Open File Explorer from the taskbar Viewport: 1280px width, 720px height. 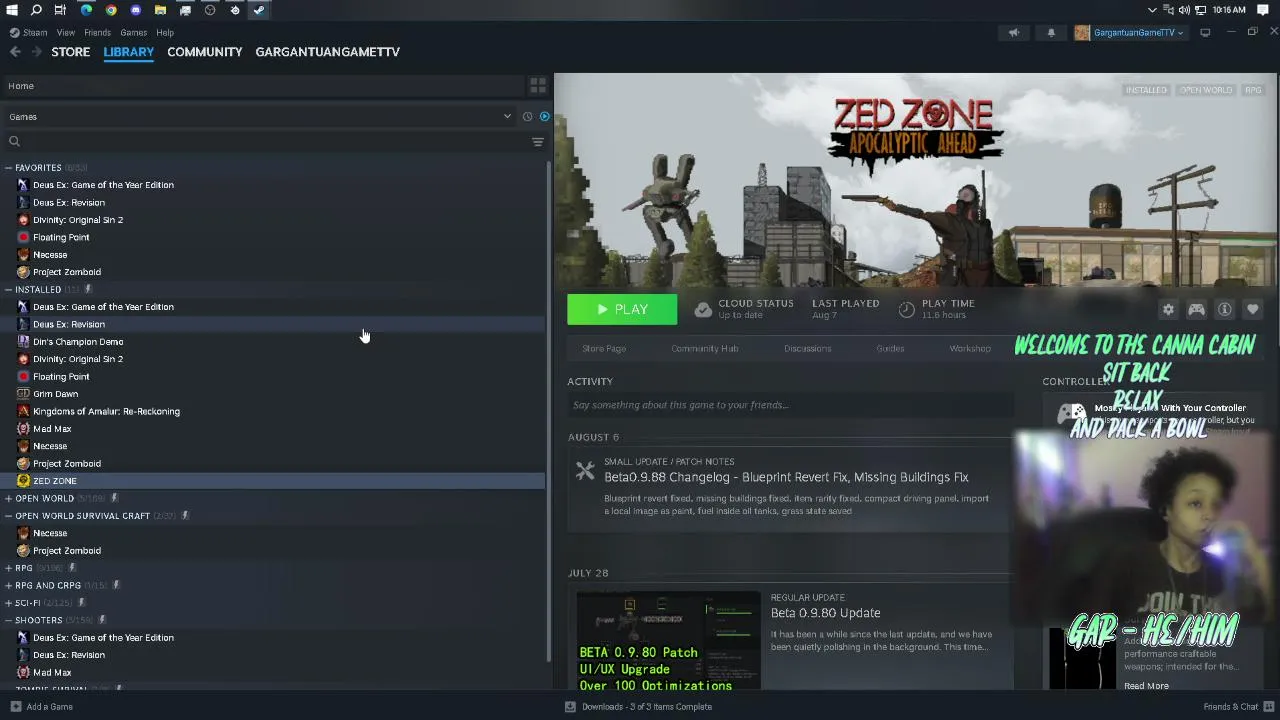(x=160, y=10)
